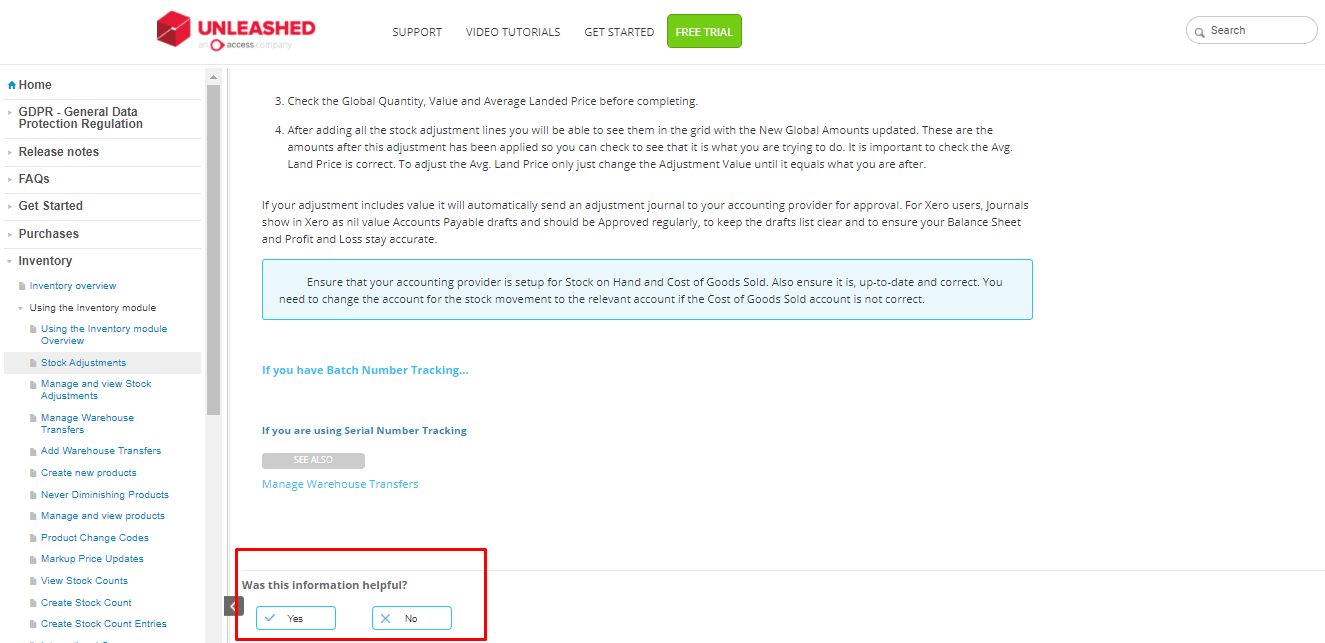The height and width of the screenshot is (643, 1325).
Task: Click page icon beside Create new products
Action: [x=33, y=473]
